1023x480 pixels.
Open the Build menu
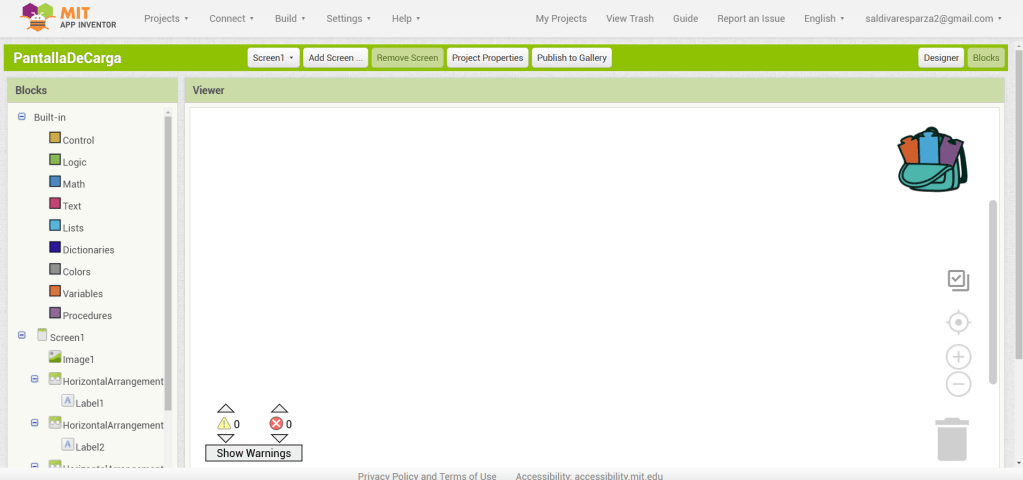[x=290, y=19]
